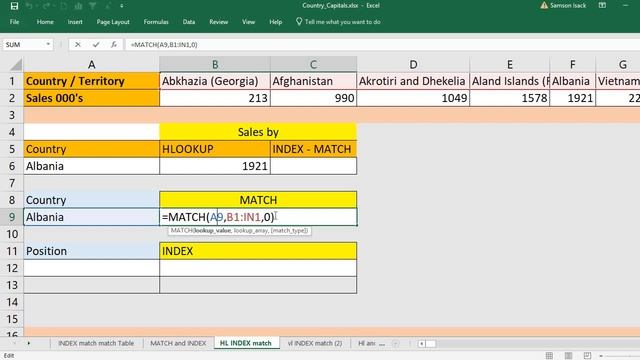The width and height of the screenshot is (640, 360).
Task: Open the Page Layout ribbon tab
Action: click(x=113, y=22)
